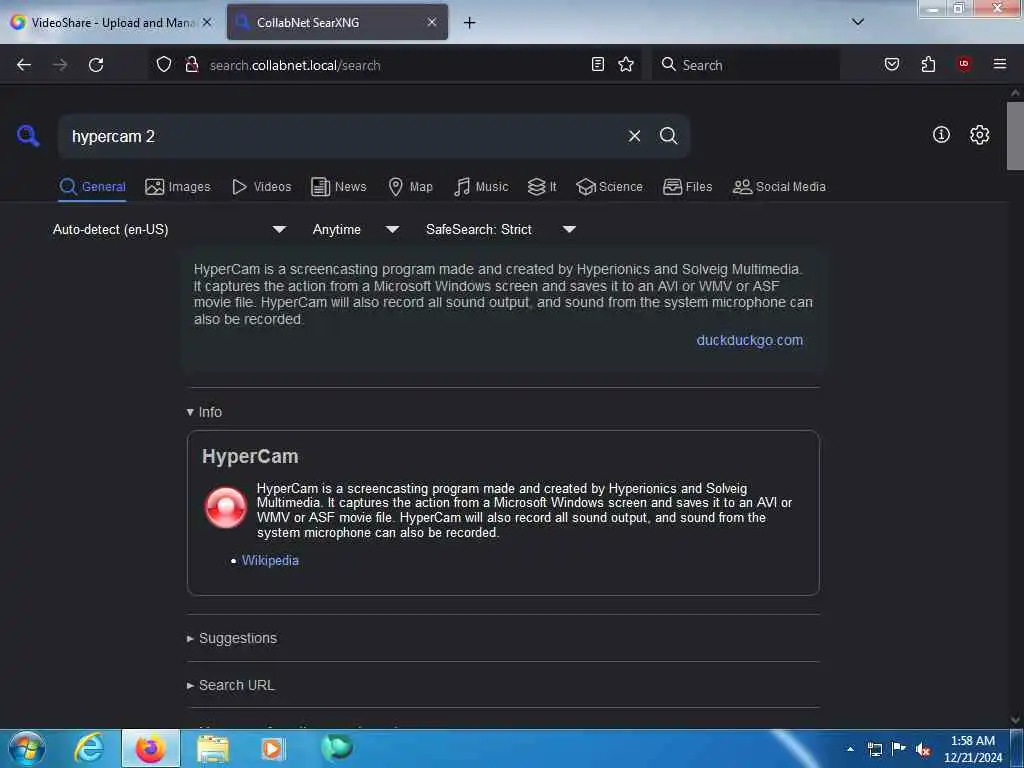Open the list all tabs chevron

tap(858, 22)
